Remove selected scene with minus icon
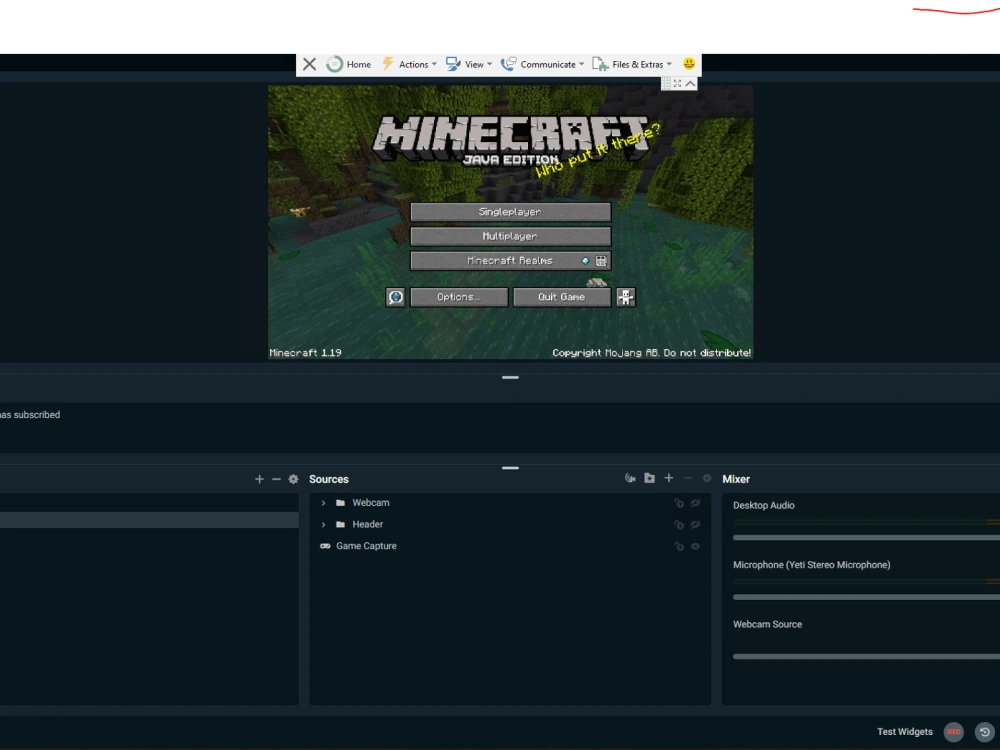The width and height of the screenshot is (1000, 750). click(x=276, y=479)
